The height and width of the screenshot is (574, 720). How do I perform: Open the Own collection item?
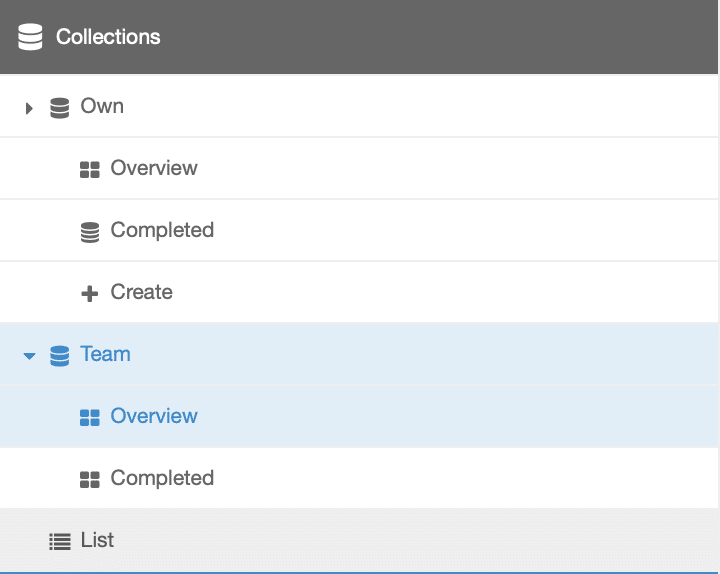(102, 106)
